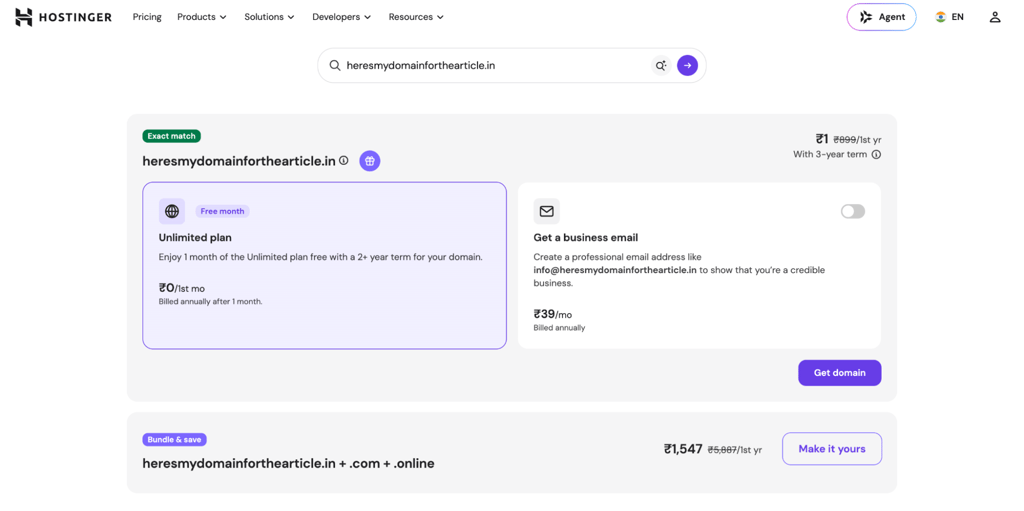Viewport: 1024px width, 511px height.
Task: Click the Agent button
Action: click(x=882, y=17)
